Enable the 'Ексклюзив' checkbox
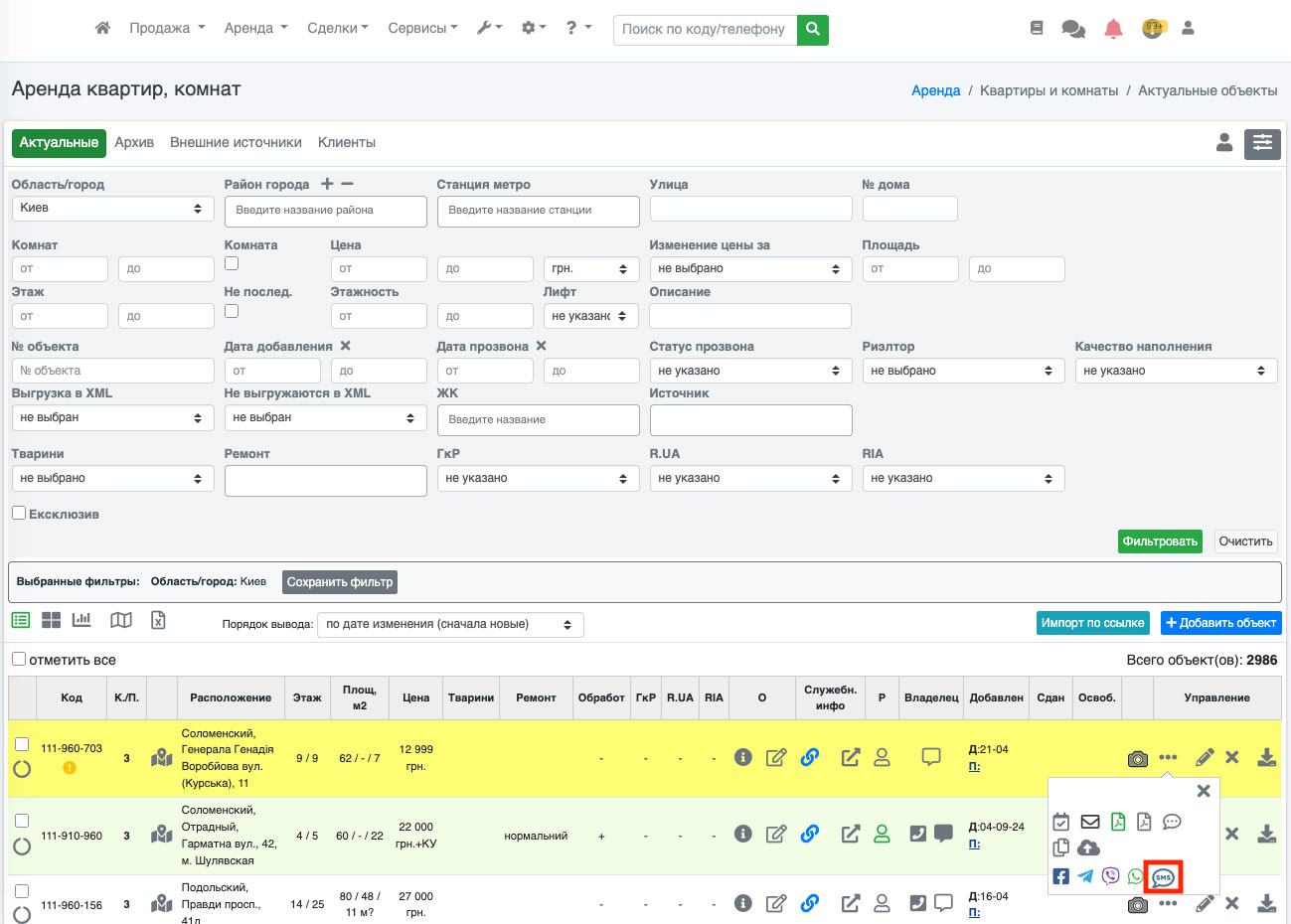Image resolution: width=1291 pixels, height=924 pixels. [19, 513]
